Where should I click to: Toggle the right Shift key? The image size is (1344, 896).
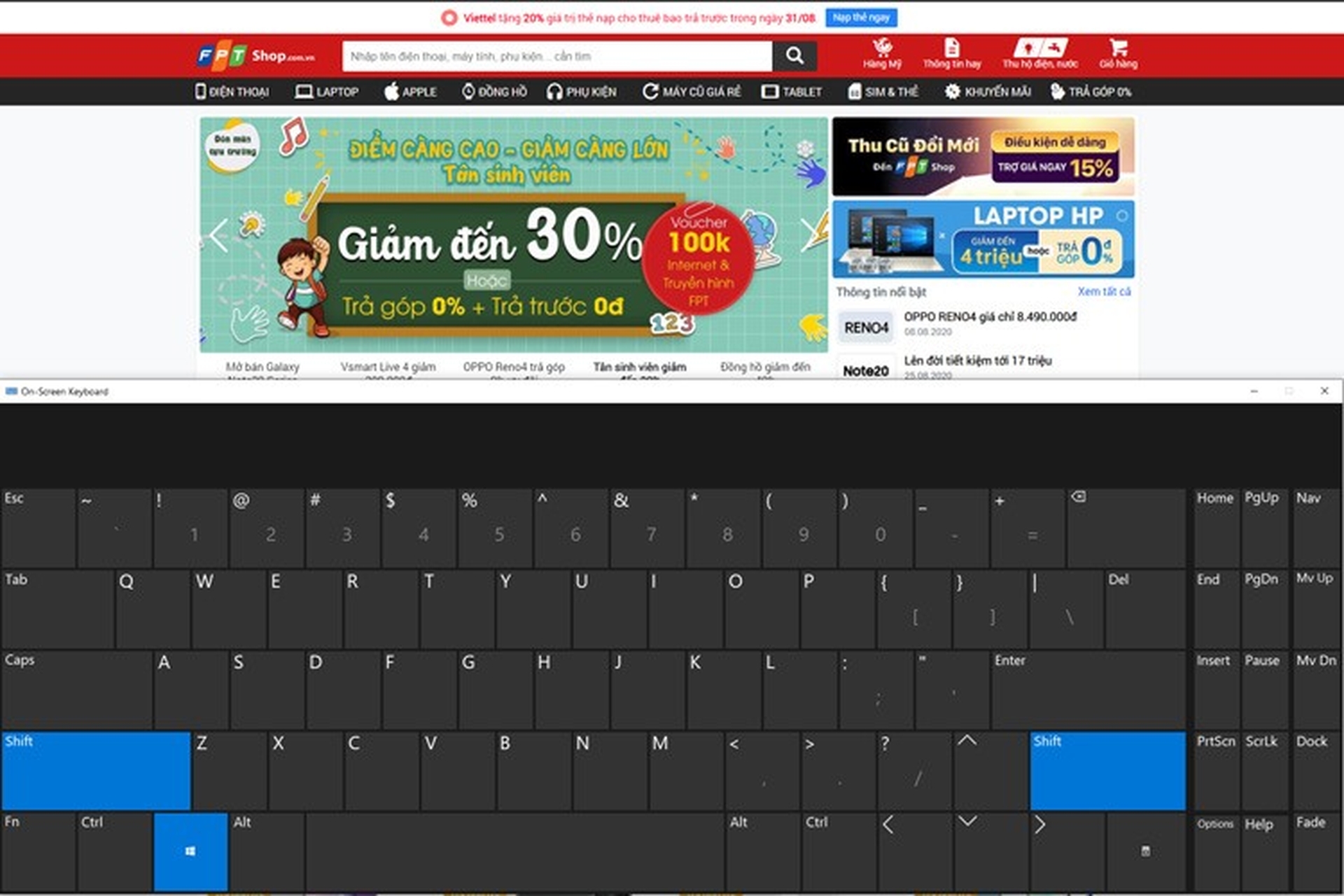coord(1107,771)
